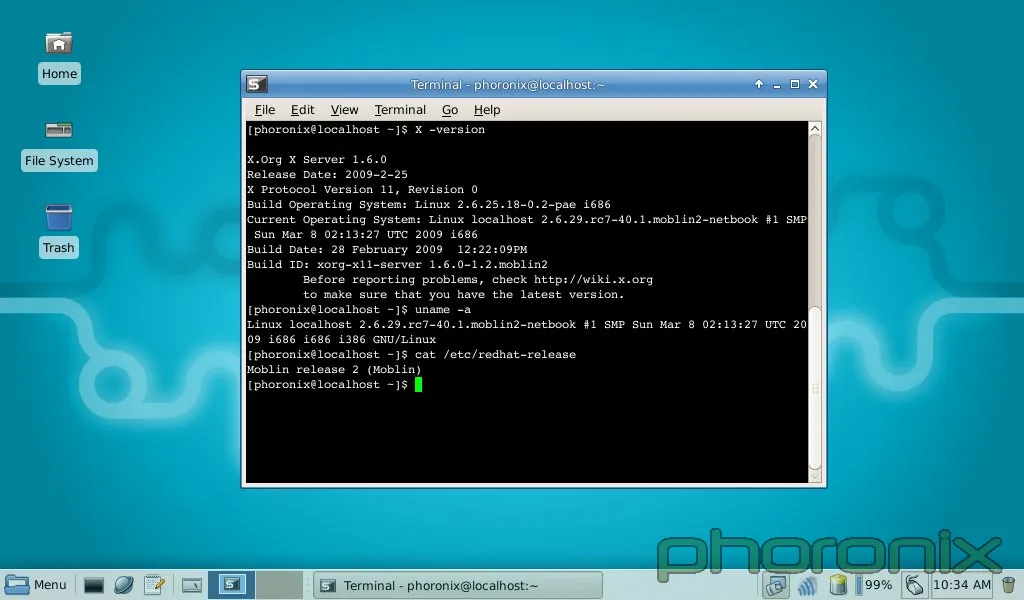Launch text editor notepad panel icon
Viewport: 1024px width, 600px height.
tap(154, 585)
